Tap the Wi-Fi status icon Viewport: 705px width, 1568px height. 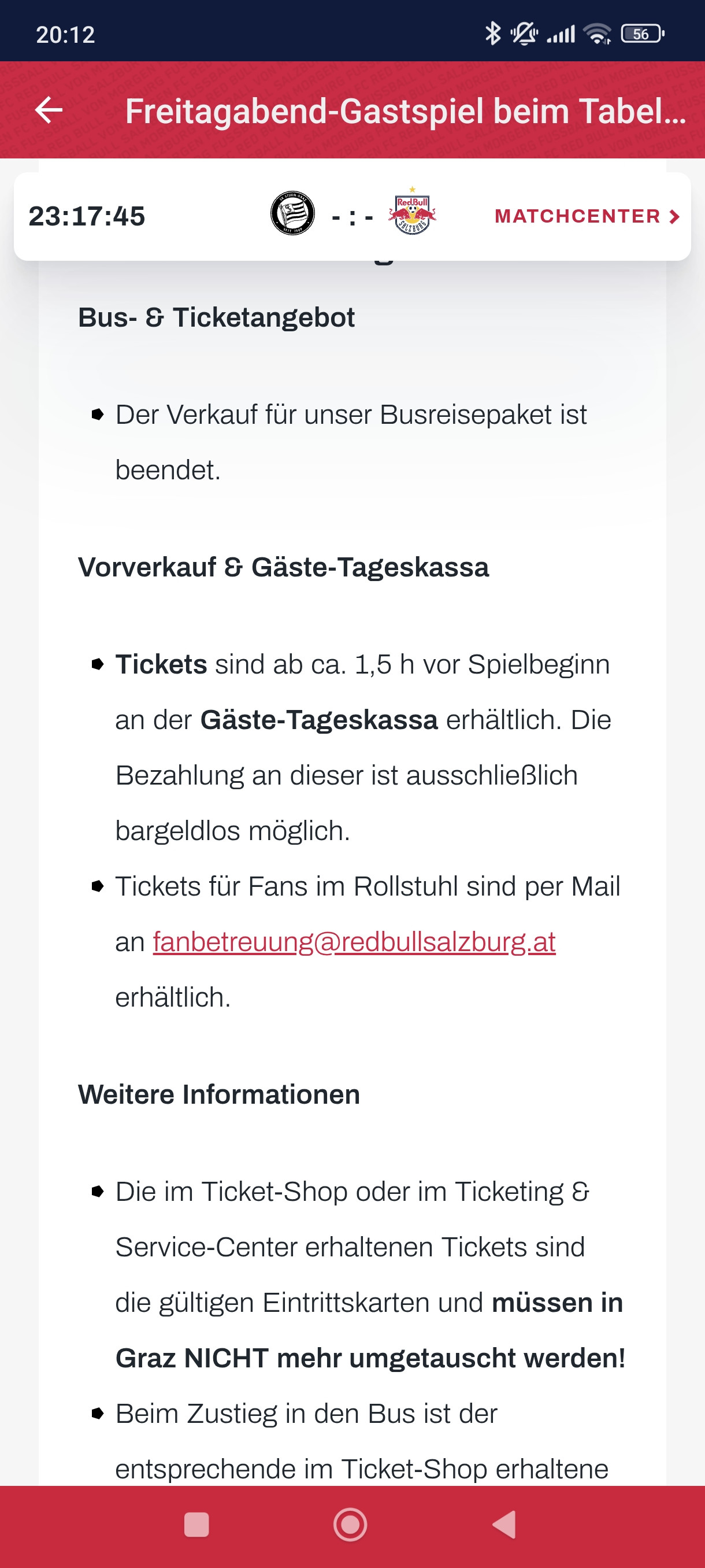click(598, 34)
